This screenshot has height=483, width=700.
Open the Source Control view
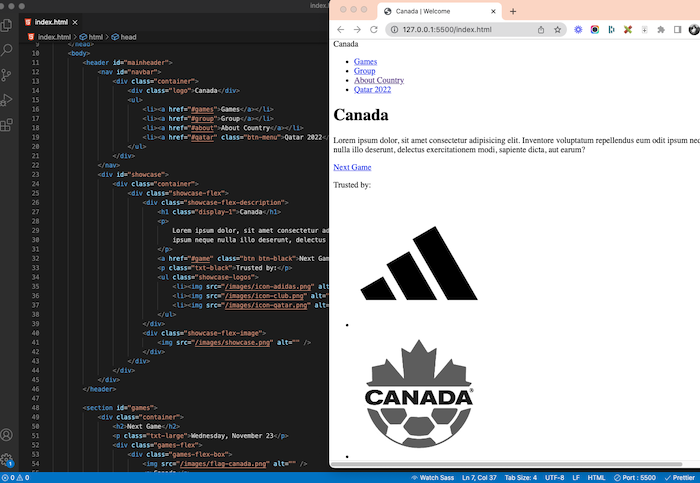tap(6, 75)
